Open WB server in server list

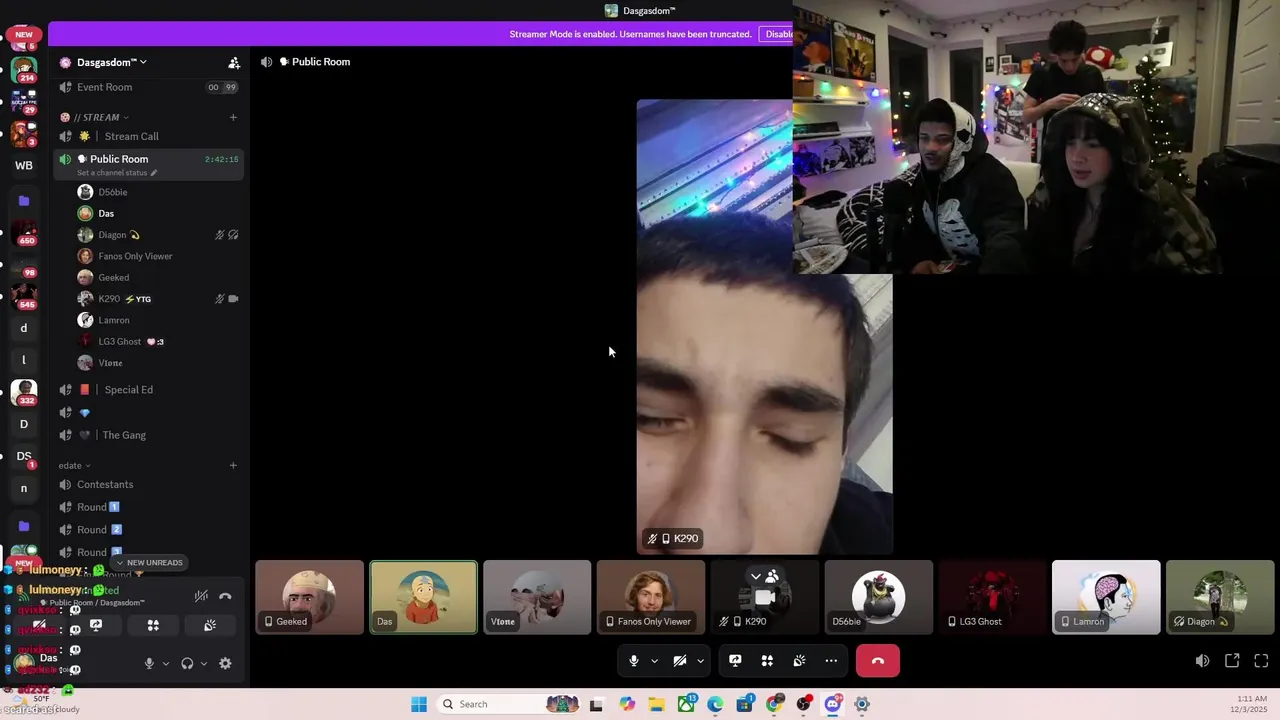(x=24, y=166)
